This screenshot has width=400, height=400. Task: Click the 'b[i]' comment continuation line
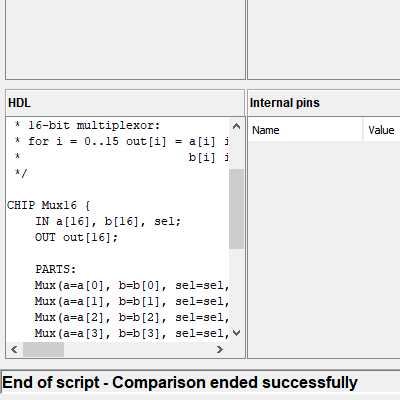click(122, 157)
